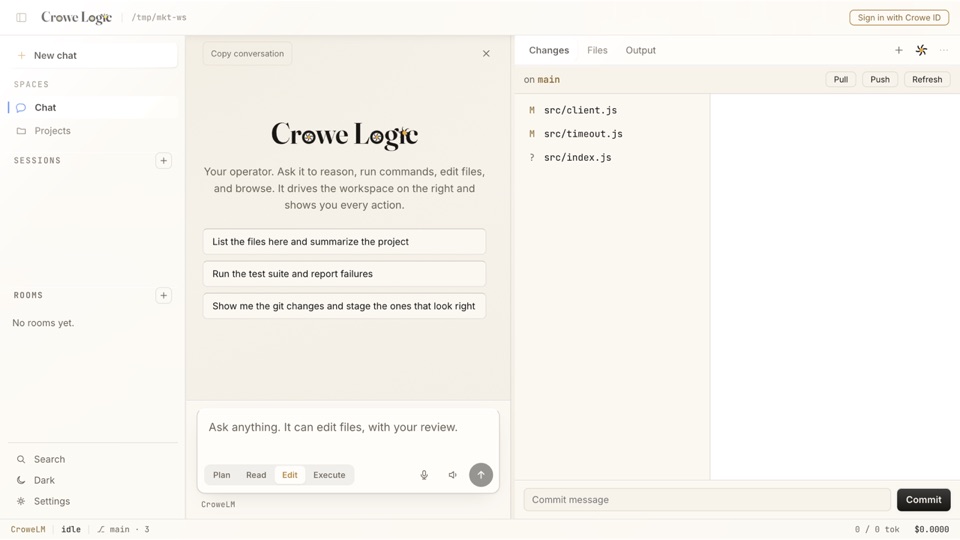The height and width of the screenshot is (540, 960).
Task: Start voice input with the microphone icon
Action: pyautogui.click(x=424, y=474)
